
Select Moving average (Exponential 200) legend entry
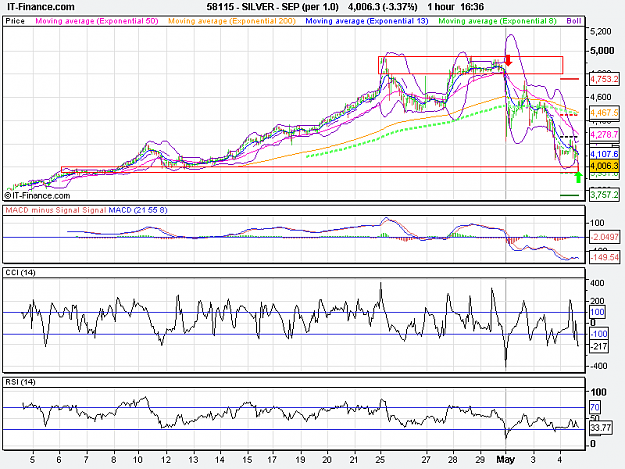tap(232, 21)
